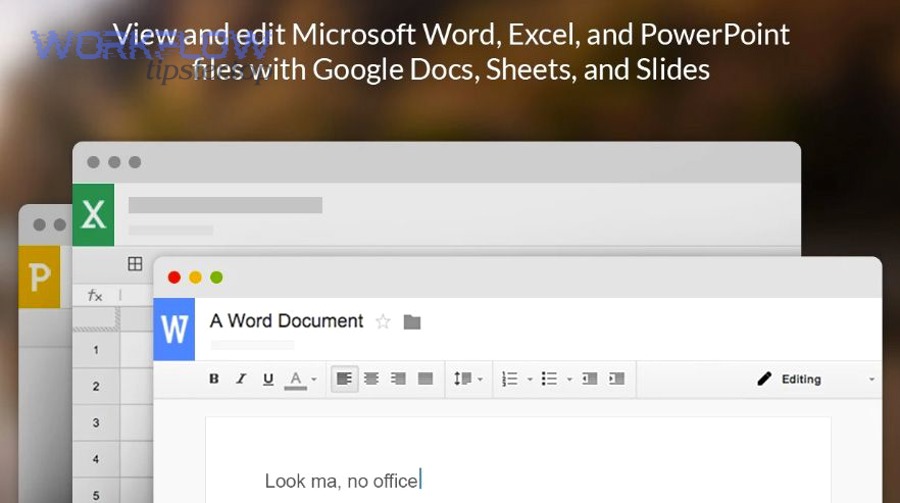Click the fx formula bar in the Sheets window

point(95,295)
